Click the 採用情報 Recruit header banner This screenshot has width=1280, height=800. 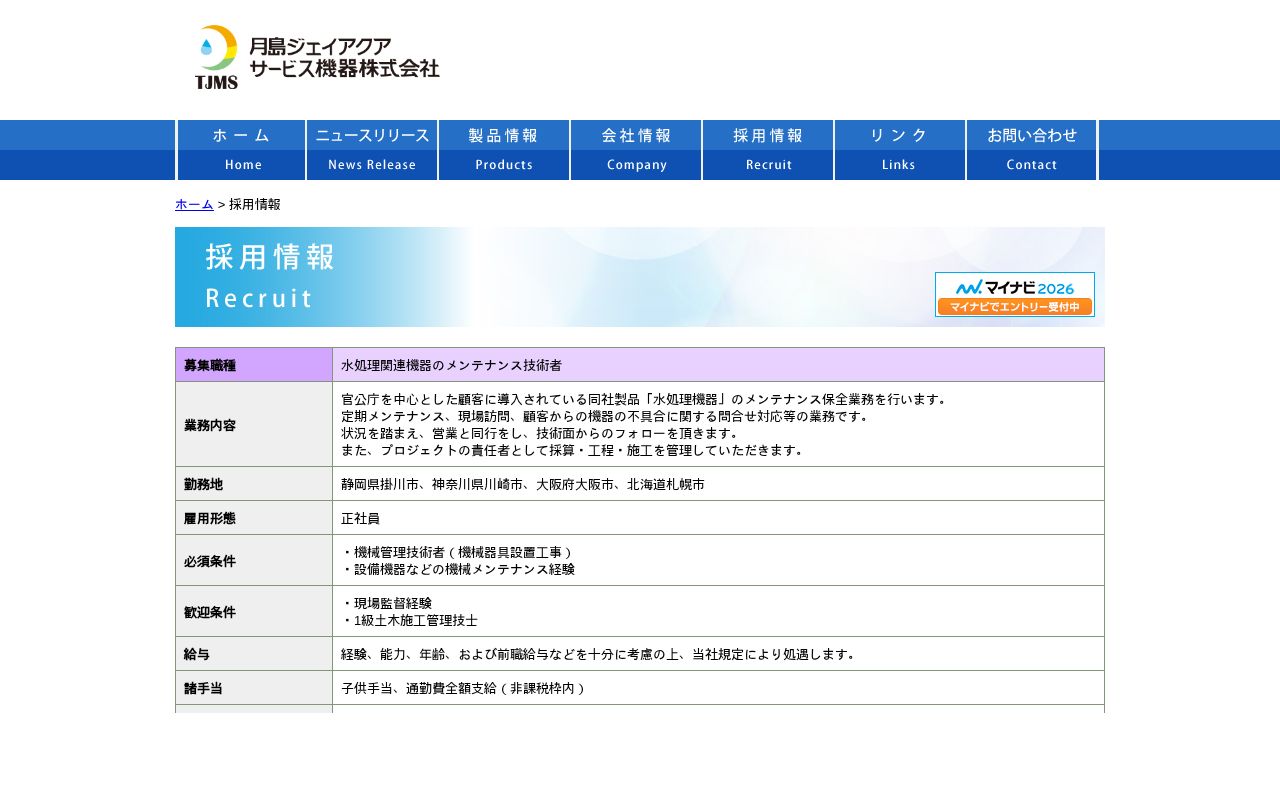pos(500,277)
